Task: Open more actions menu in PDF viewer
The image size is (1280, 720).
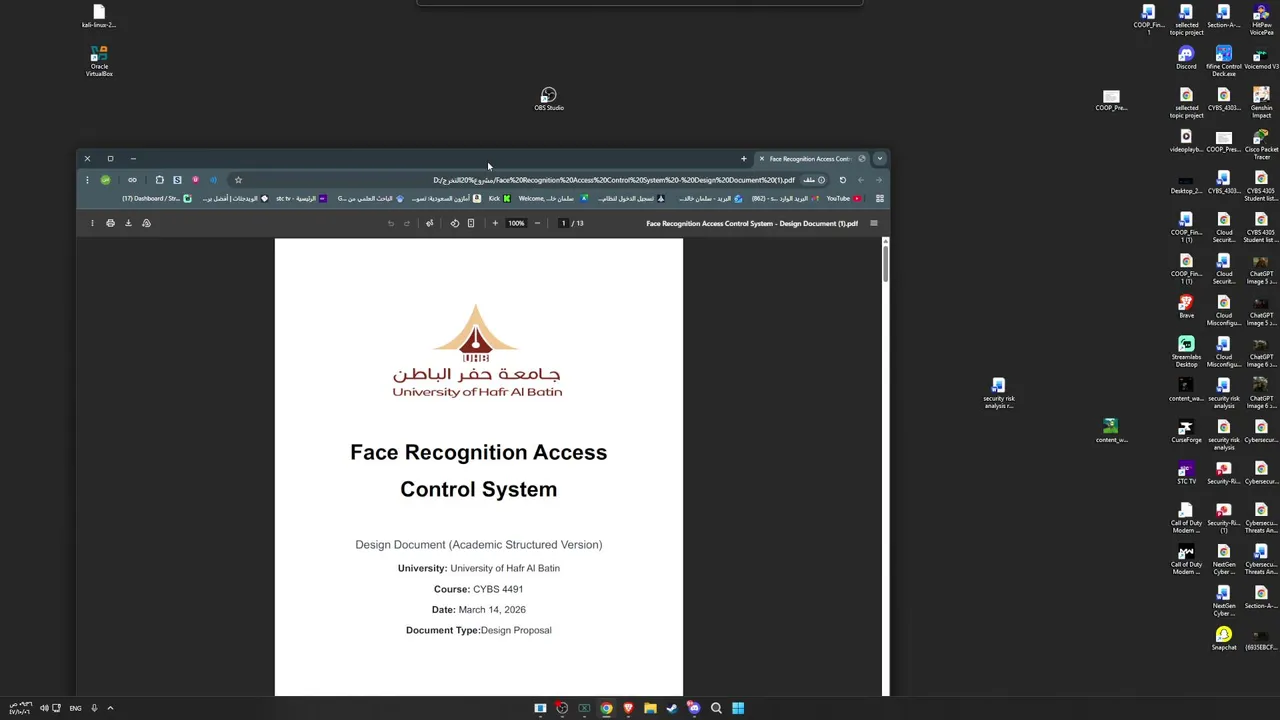Action: tap(92, 223)
